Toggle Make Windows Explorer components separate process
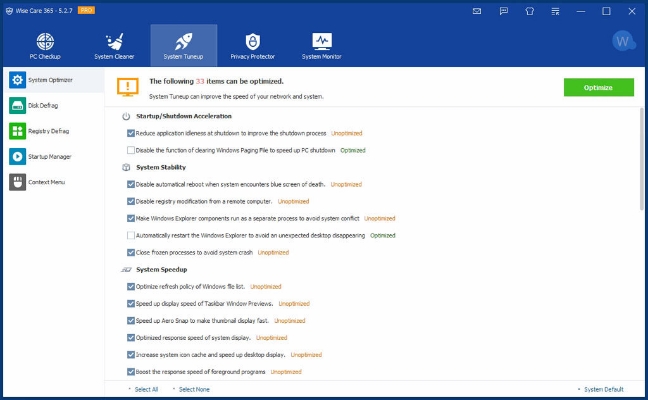648x400 pixels. (131, 218)
